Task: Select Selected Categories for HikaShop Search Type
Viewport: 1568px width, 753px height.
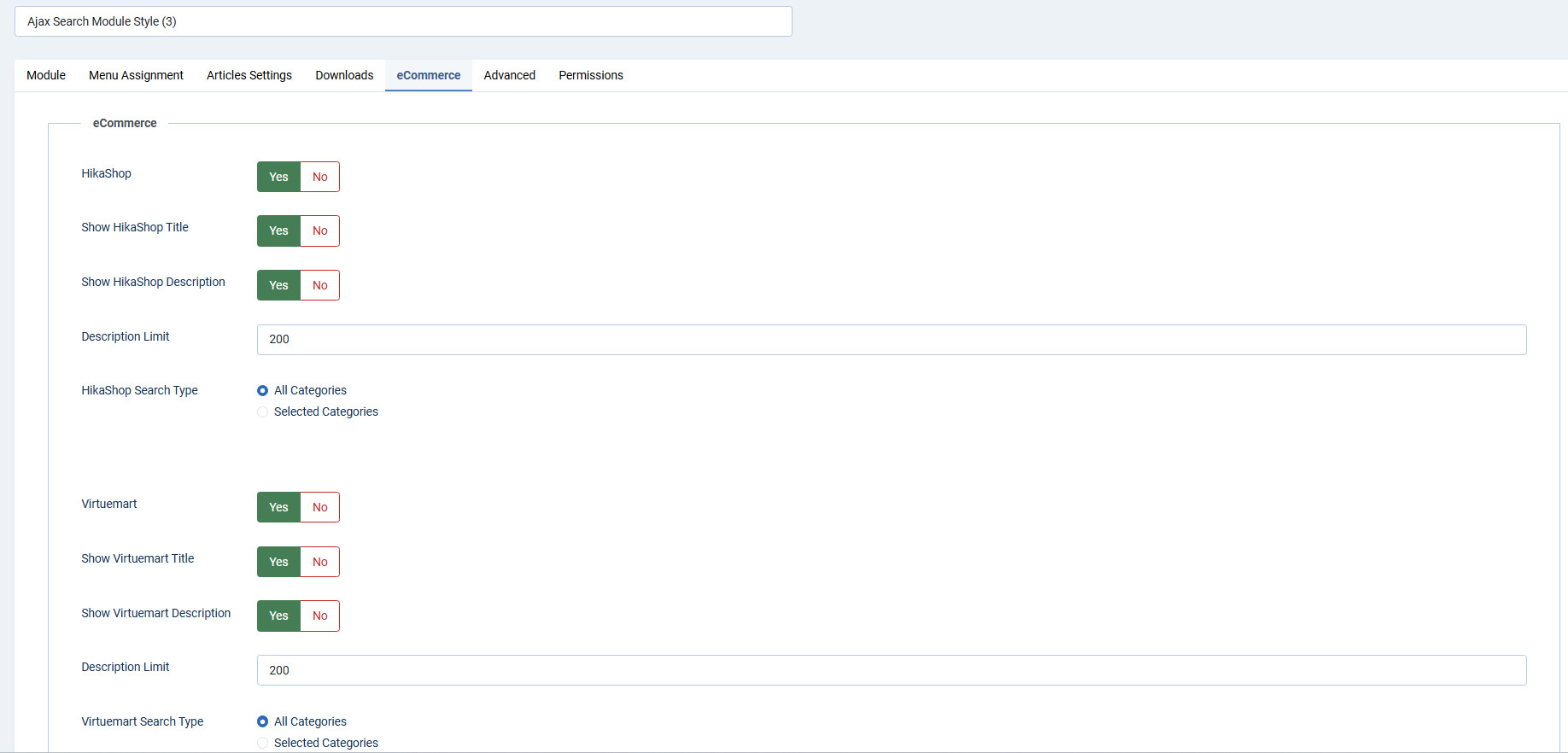Action: click(x=263, y=412)
